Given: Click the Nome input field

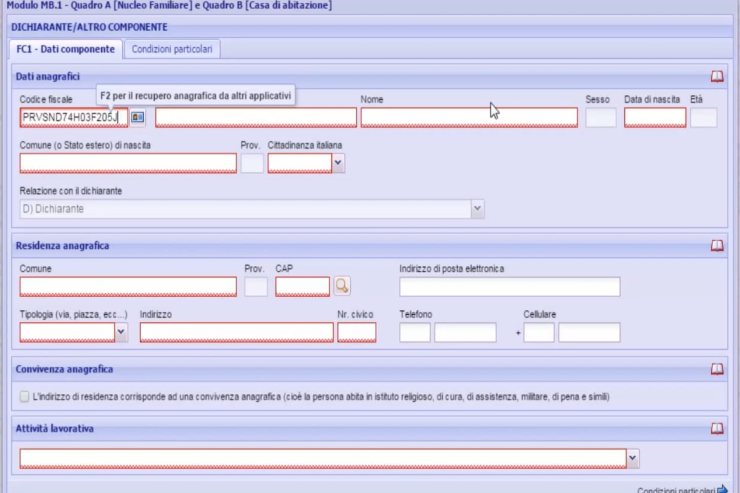Looking at the screenshot, I should (x=468, y=117).
